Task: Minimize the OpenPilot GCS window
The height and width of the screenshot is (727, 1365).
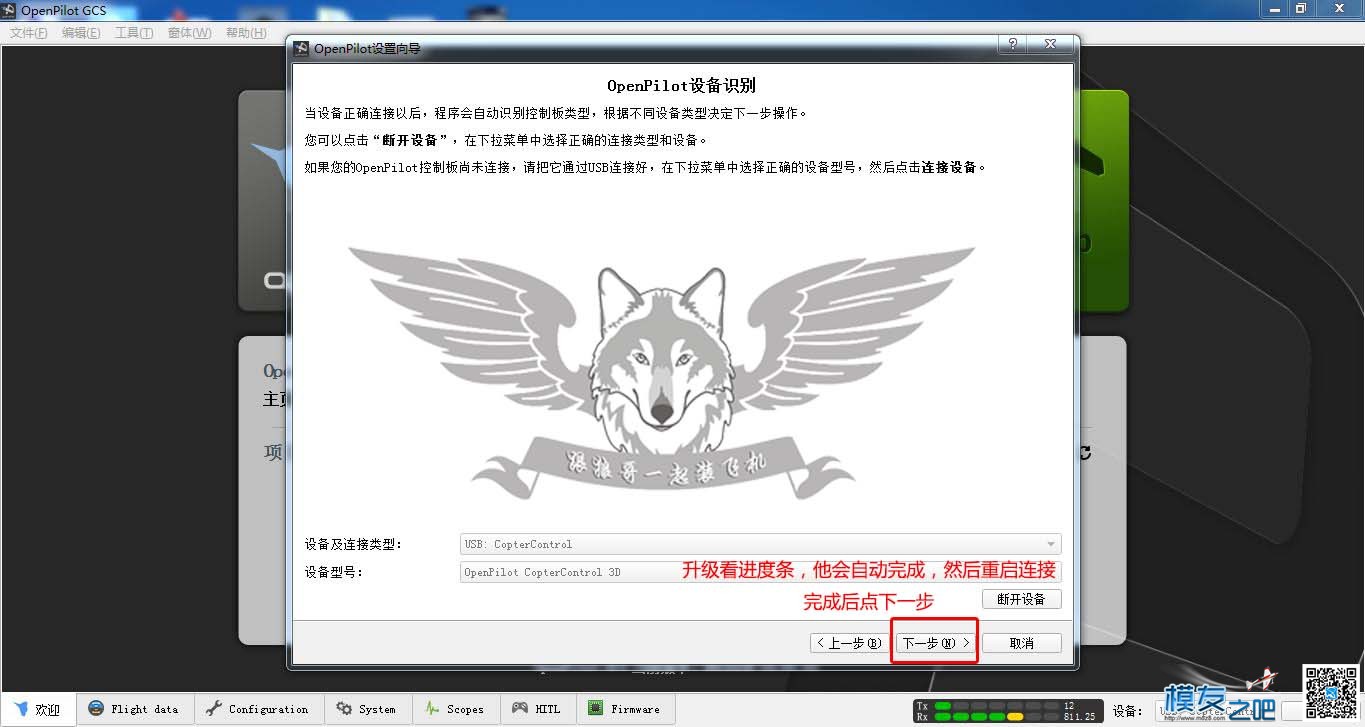Action: click(x=1274, y=8)
